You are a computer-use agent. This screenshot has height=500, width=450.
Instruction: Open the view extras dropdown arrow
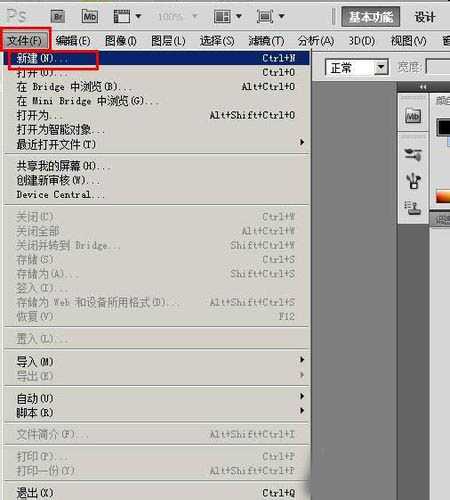pos(138,16)
